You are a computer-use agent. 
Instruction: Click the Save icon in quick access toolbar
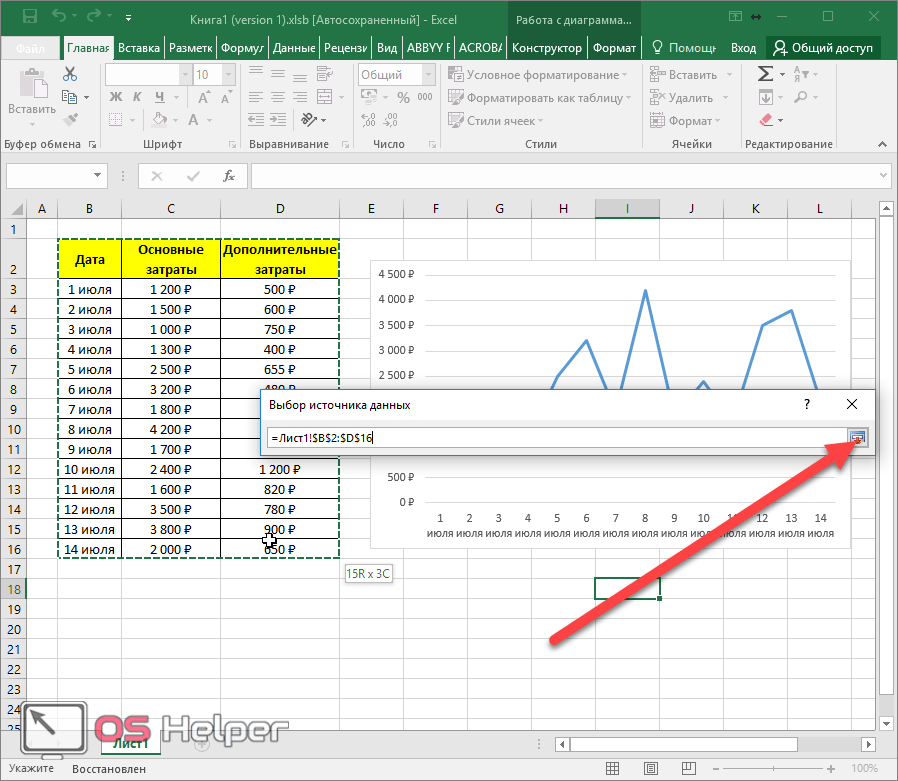29,18
